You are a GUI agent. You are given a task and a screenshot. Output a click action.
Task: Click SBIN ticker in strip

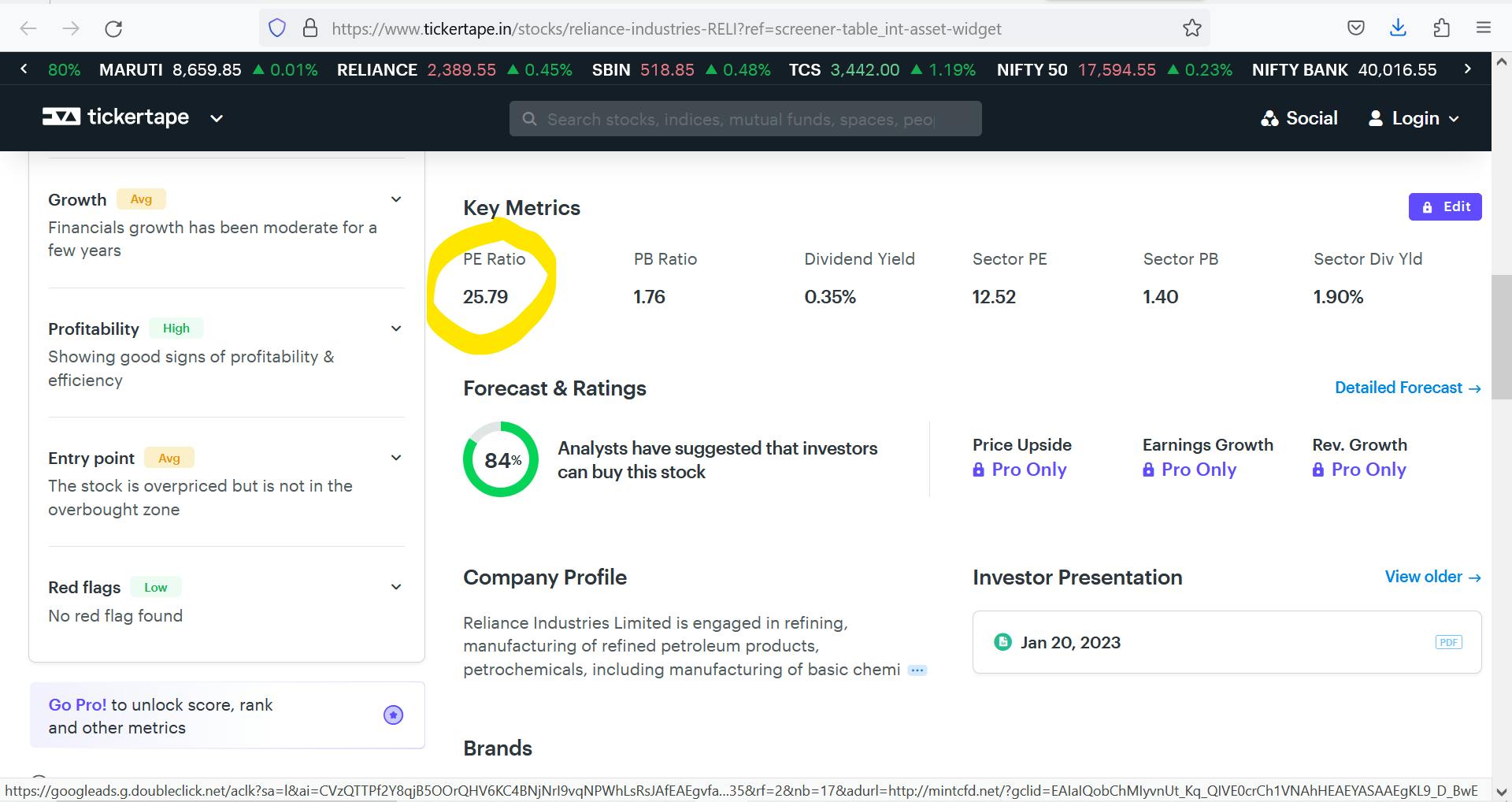click(681, 69)
